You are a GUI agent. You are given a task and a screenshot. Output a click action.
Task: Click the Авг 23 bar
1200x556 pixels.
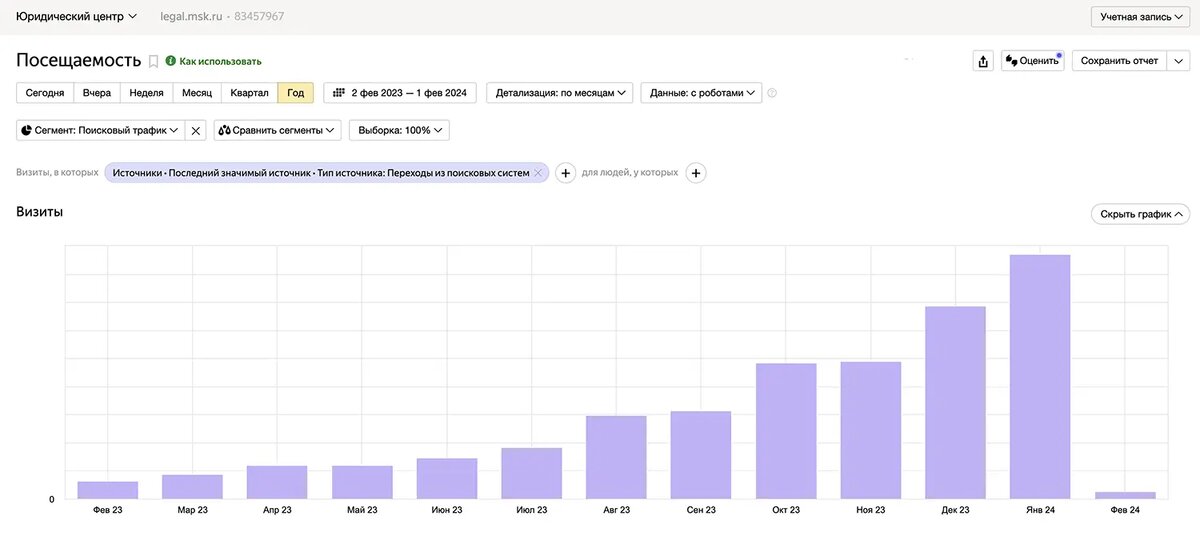(616, 457)
